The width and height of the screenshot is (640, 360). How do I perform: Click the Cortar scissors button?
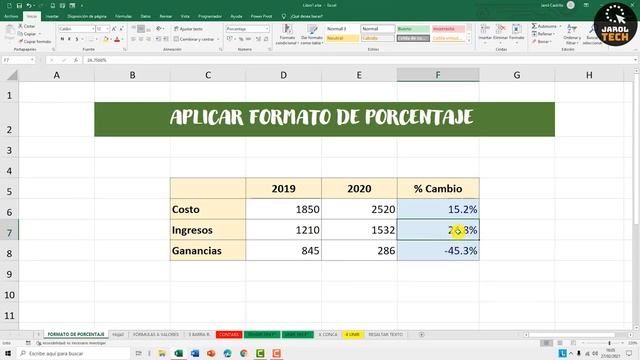click(27, 26)
